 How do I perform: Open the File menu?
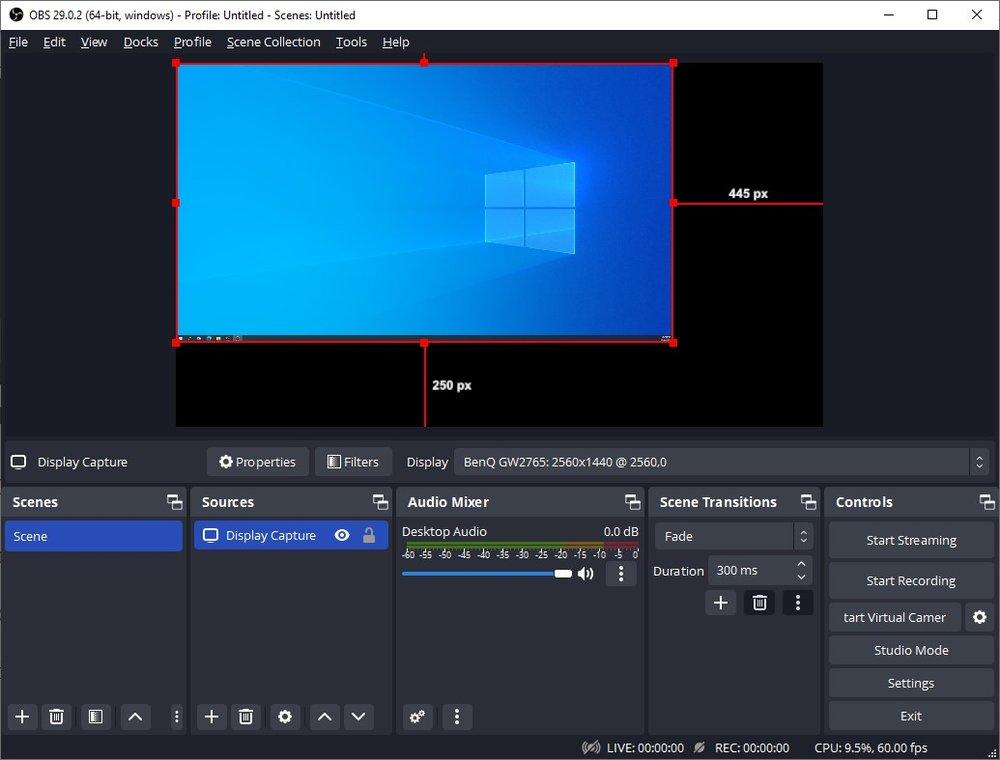click(18, 42)
